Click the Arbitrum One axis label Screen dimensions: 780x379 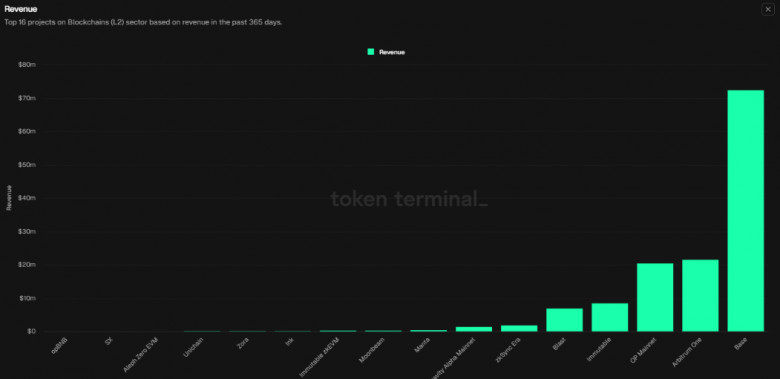pyautogui.click(x=689, y=352)
